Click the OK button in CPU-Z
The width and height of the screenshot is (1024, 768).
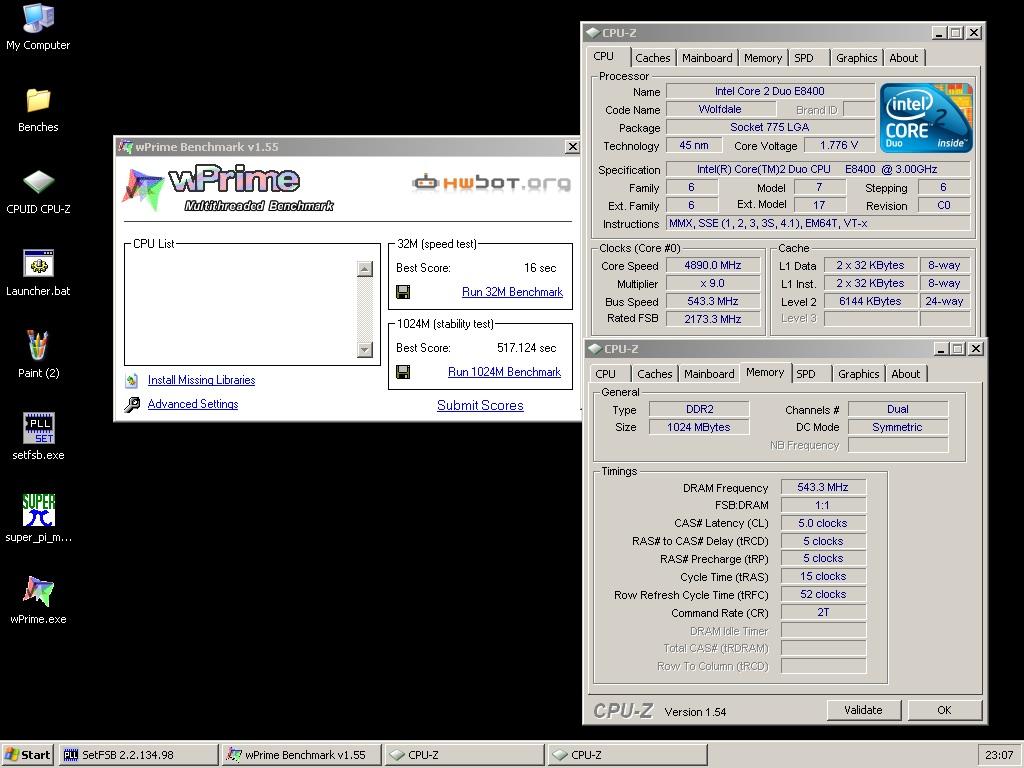pyautogui.click(x=944, y=710)
